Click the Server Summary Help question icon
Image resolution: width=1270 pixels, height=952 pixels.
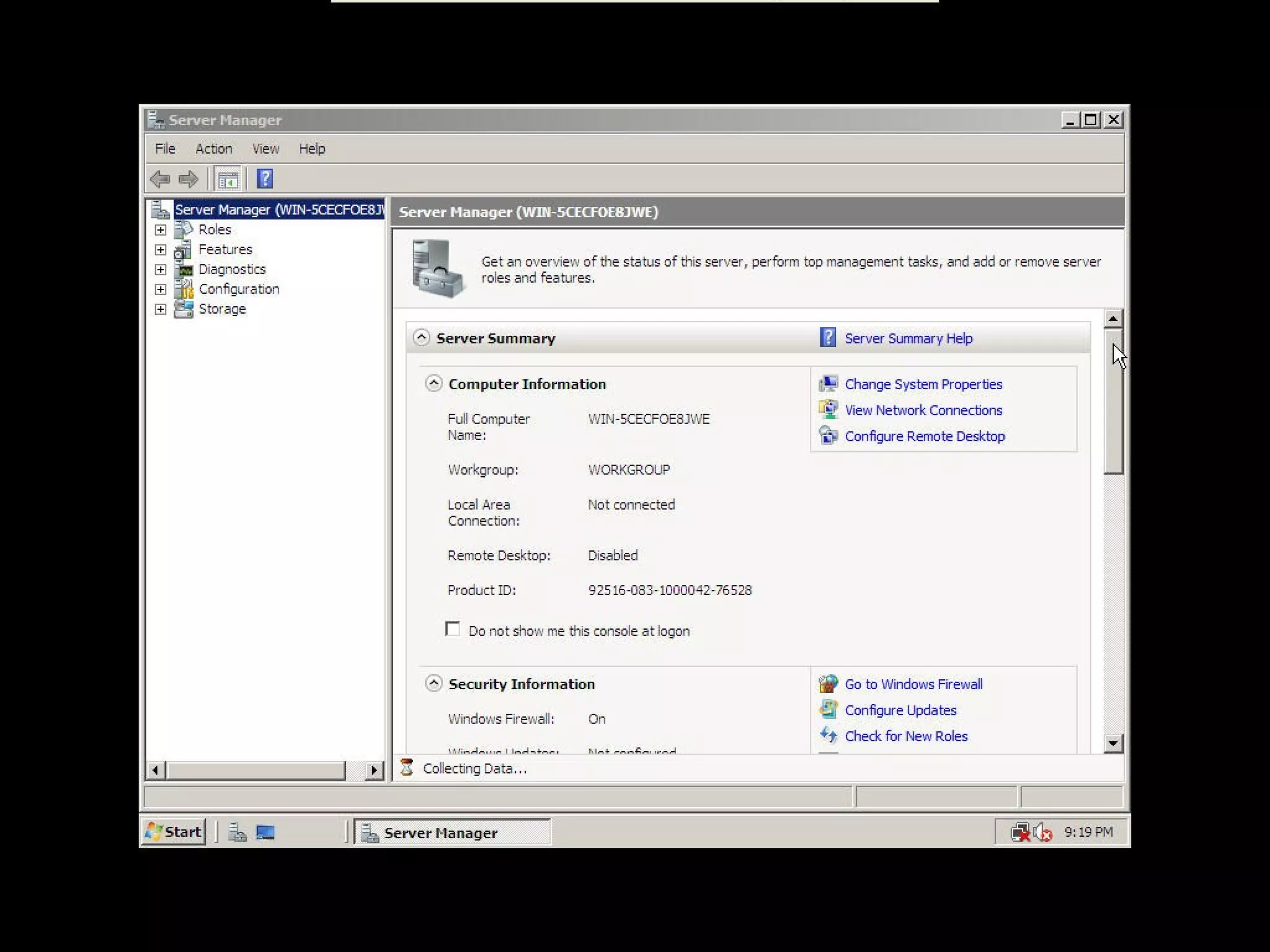click(828, 338)
